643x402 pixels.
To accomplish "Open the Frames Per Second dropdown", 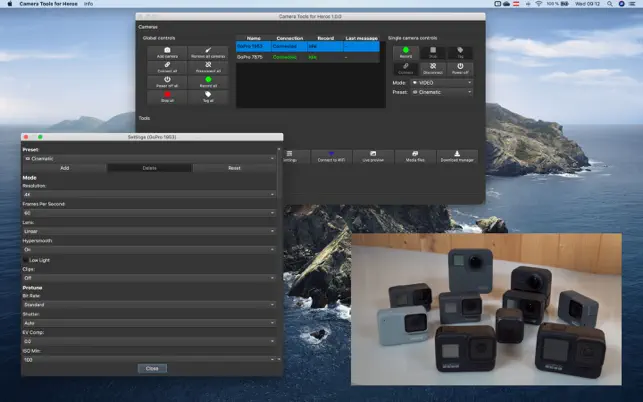I will point(149,213).
